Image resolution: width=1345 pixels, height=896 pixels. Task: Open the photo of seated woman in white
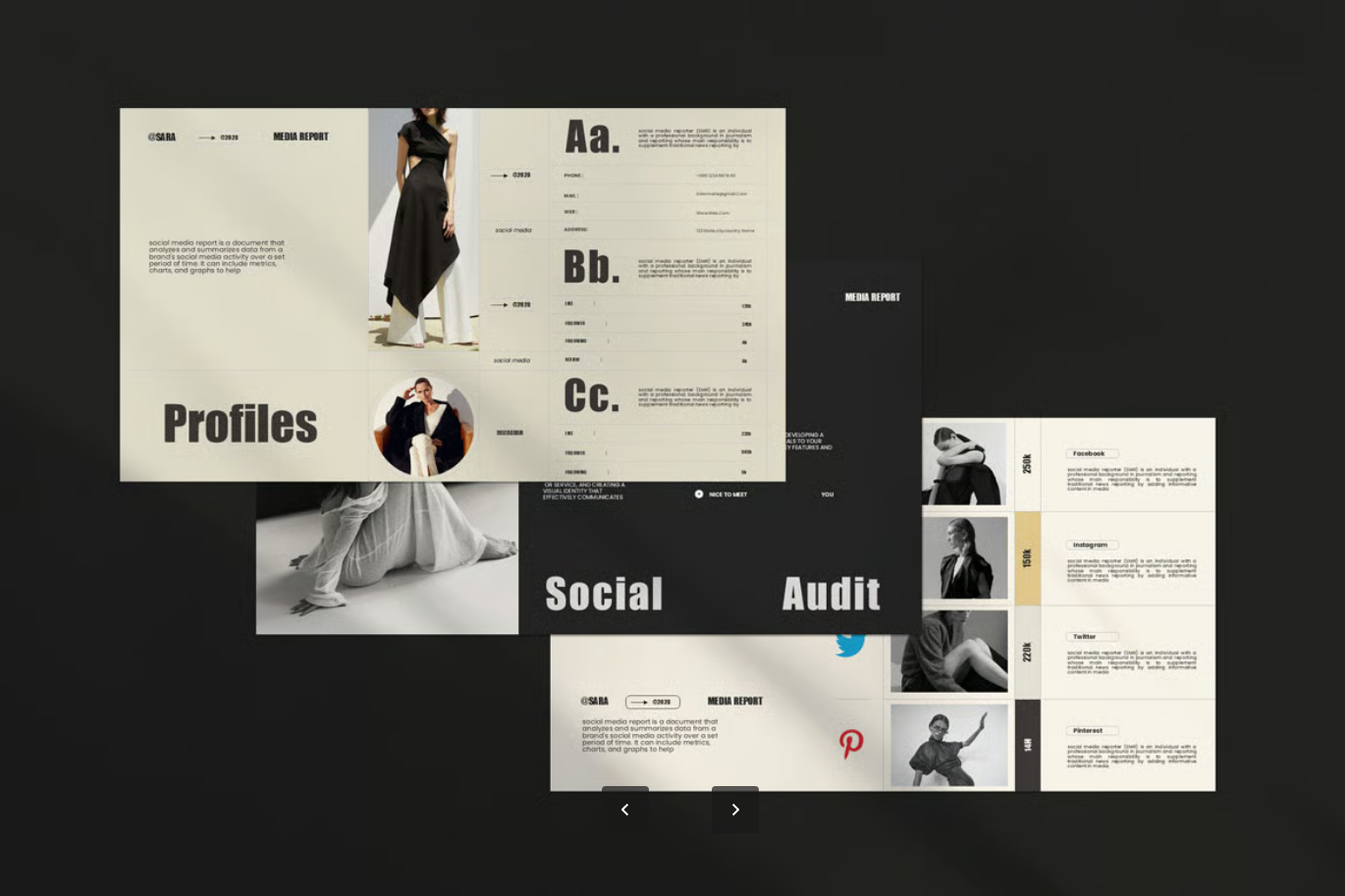coord(387,557)
